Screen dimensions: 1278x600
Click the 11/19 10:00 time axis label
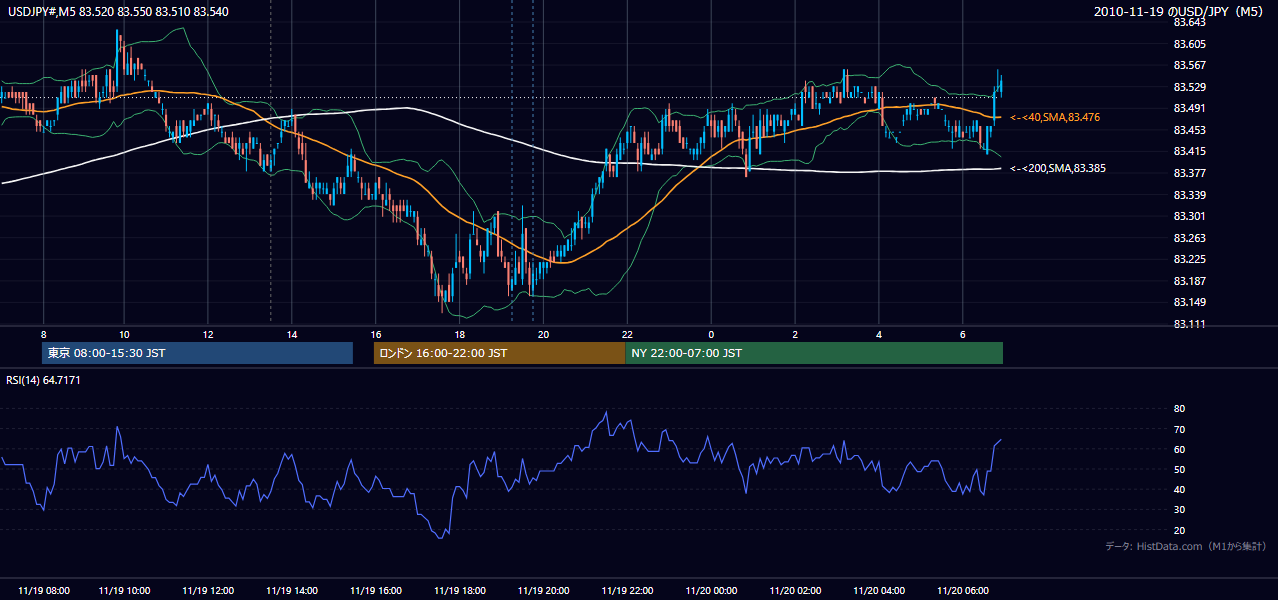125,591
